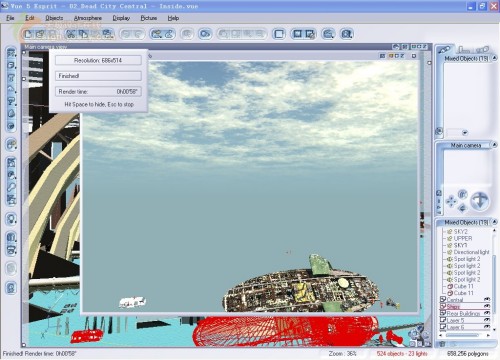Collapse the top Mixed Objects panel
The height and width of the screenshot is (360, 500).
click(495, 58)
